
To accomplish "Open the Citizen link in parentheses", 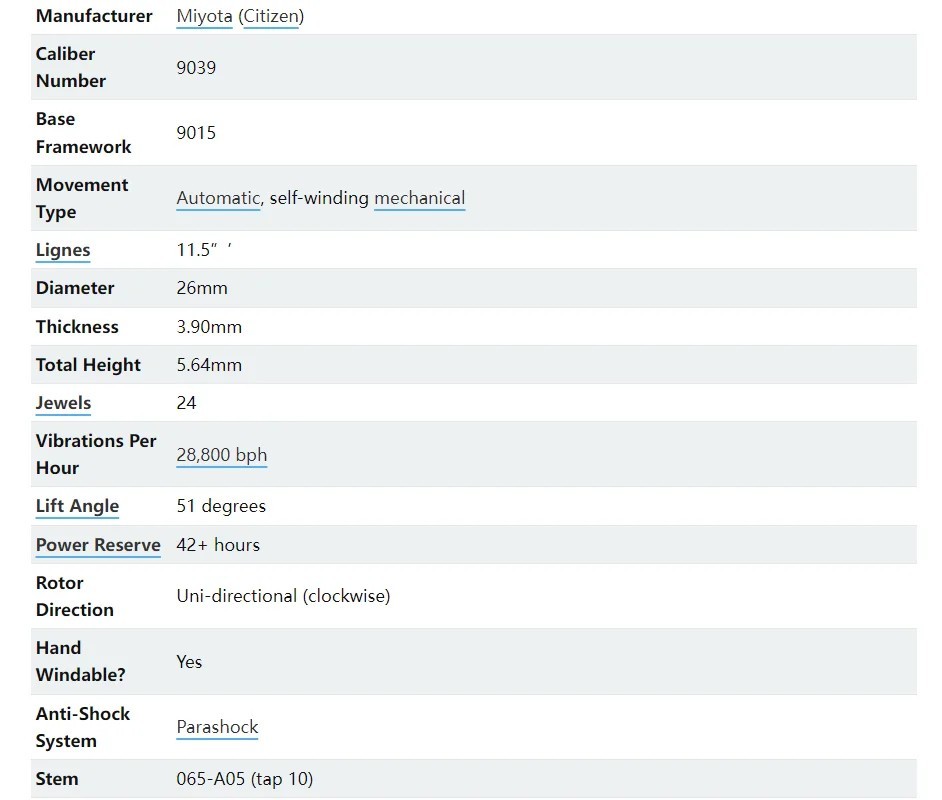I will click(x=271, y=16).
